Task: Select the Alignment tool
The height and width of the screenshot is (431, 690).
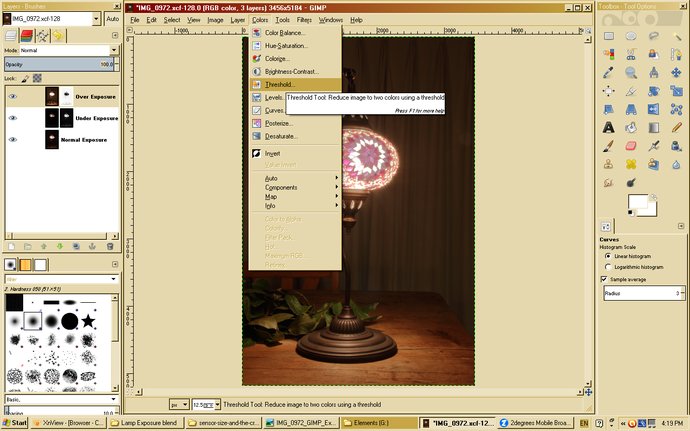Action: point(609,91)
